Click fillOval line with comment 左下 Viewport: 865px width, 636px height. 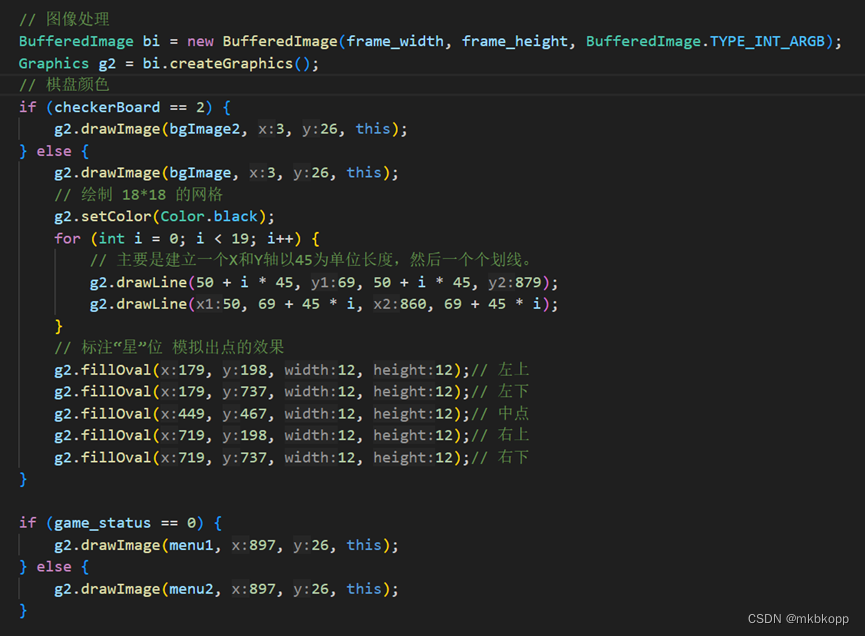coord(291,392)
